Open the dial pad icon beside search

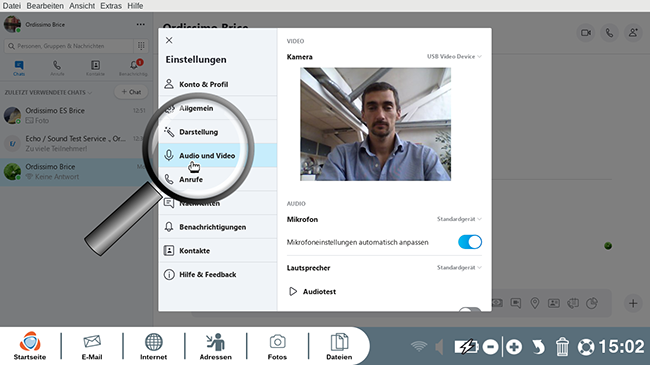141,46
